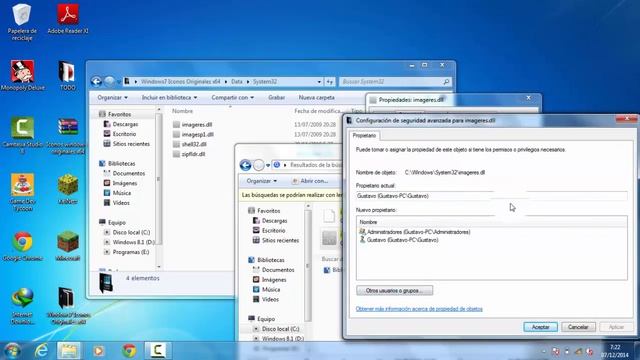Screen dimensions: 640x360
Task: Launch Game Dev Tycoon desktop icon
Action: [22, 192]
